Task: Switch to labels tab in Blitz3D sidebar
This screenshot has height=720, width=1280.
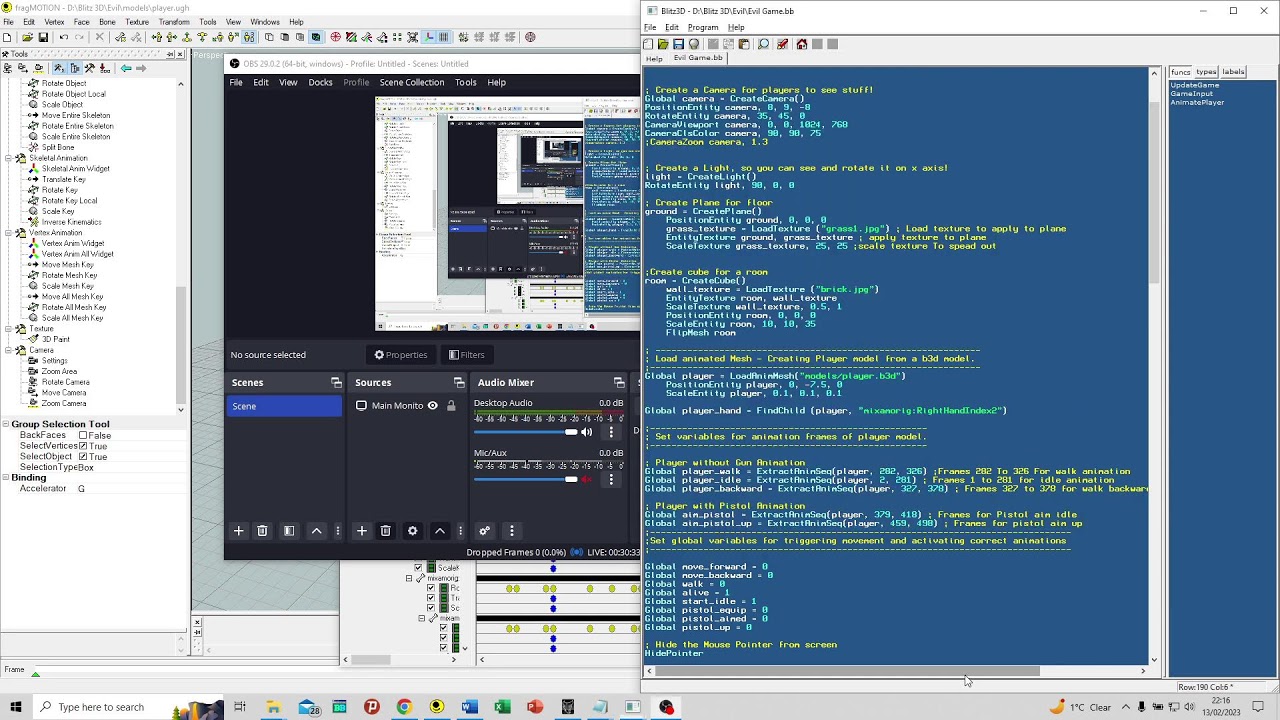Action: tap(1234, 72)
